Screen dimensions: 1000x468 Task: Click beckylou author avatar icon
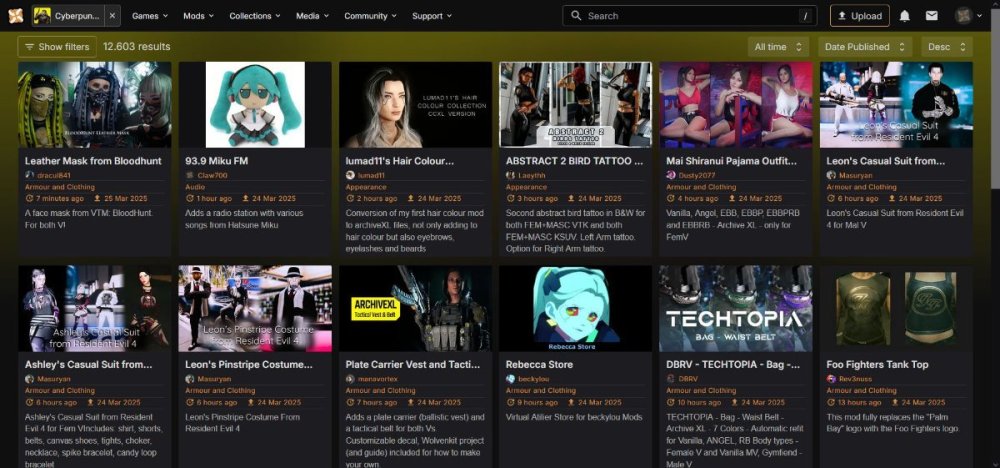tap(510, 379)
